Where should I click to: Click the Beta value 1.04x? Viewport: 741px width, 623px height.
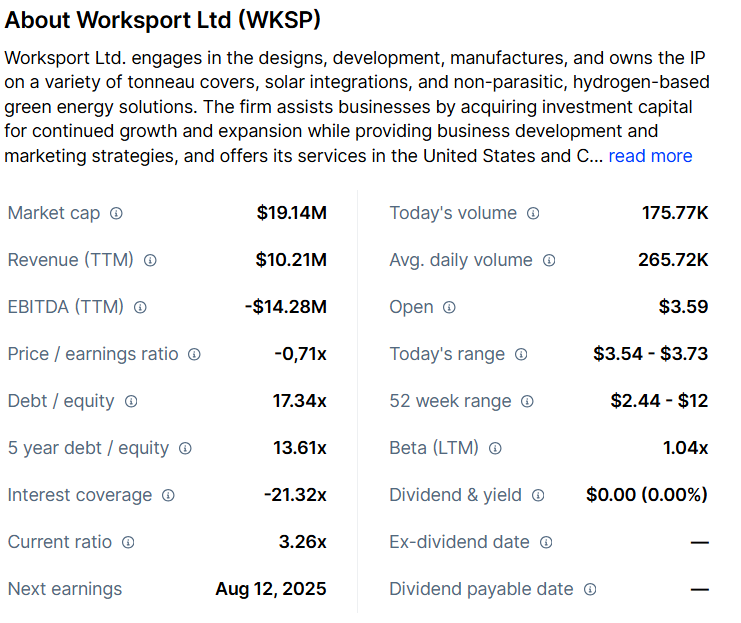click(685, 448)
